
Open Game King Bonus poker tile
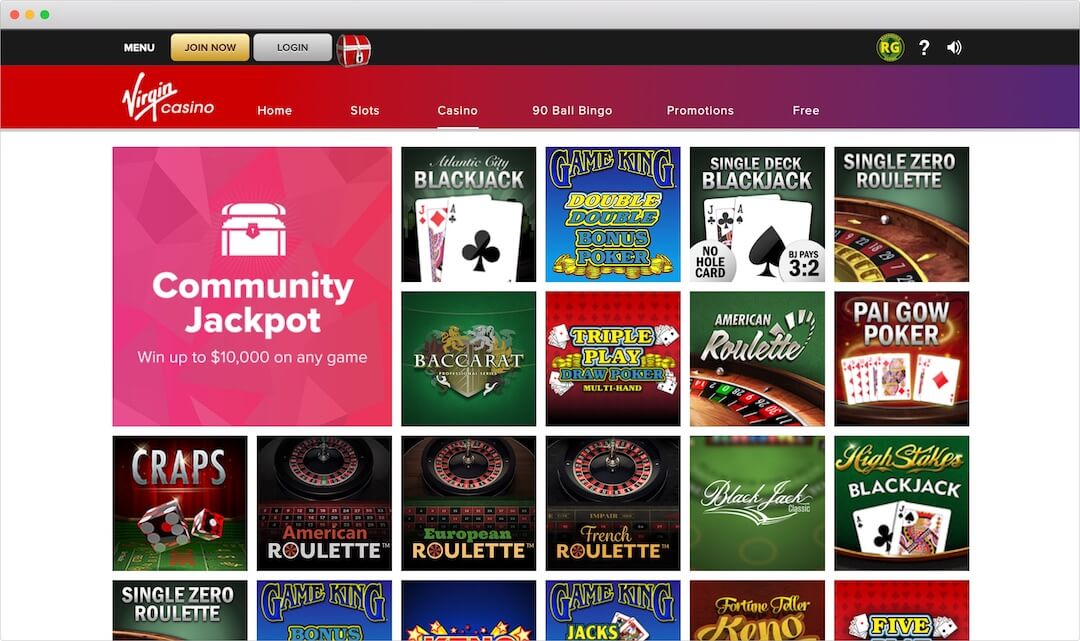point(324,611)
